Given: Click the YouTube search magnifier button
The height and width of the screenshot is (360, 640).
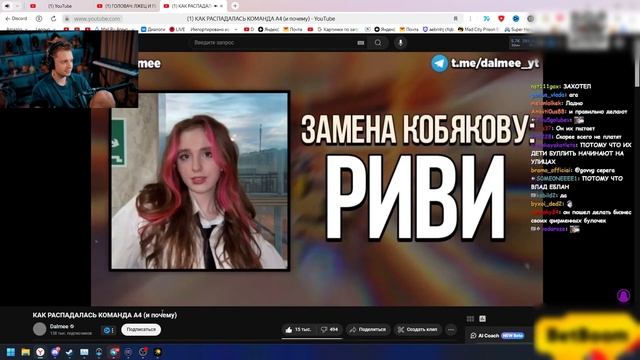Looking at the screenshot, I should tap(378, 42).
